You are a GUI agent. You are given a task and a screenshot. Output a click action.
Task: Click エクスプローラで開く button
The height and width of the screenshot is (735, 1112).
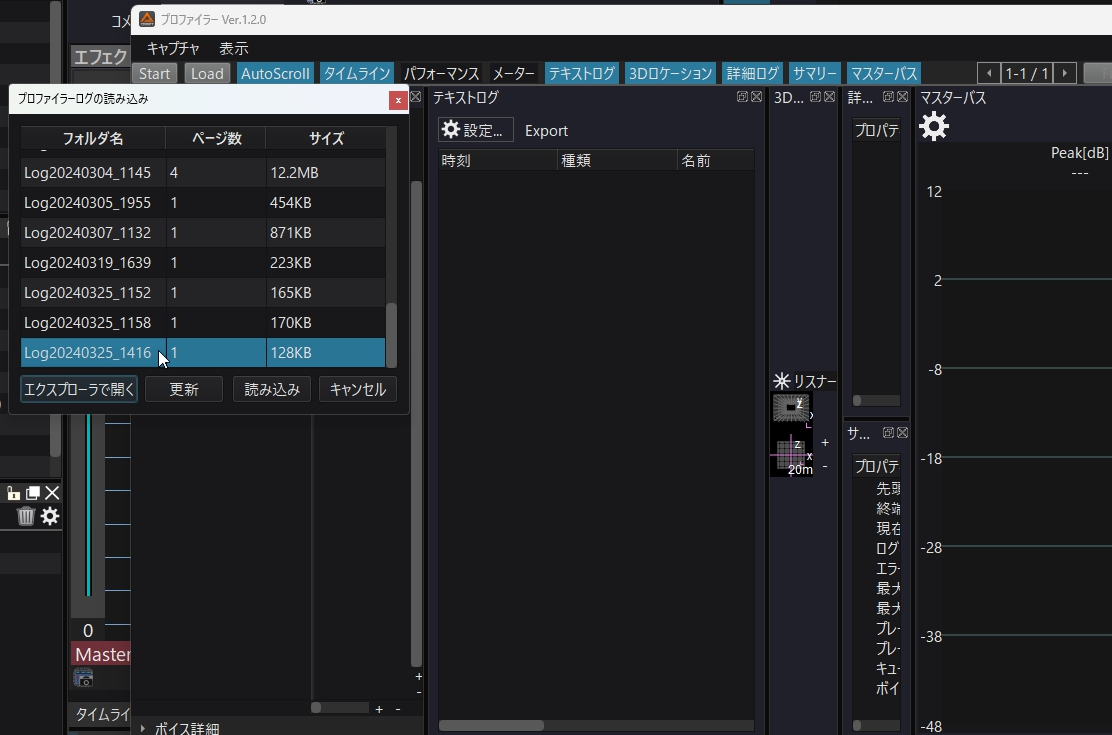(x=79, y=389)
